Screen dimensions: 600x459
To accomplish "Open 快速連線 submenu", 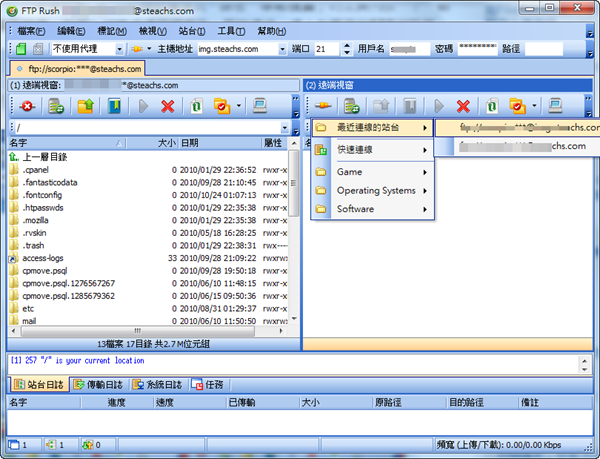I will click(373, 150).
